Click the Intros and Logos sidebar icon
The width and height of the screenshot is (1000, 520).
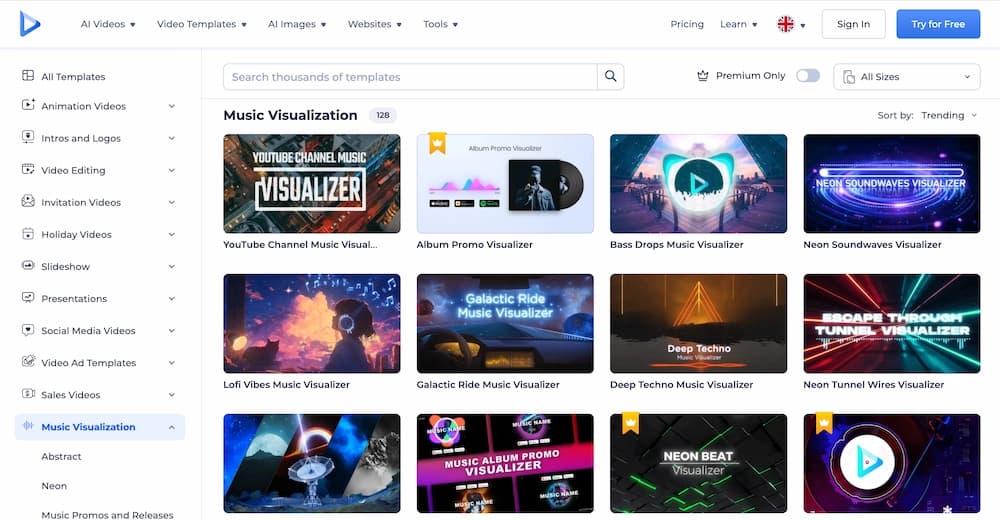[x=28, y=137]
